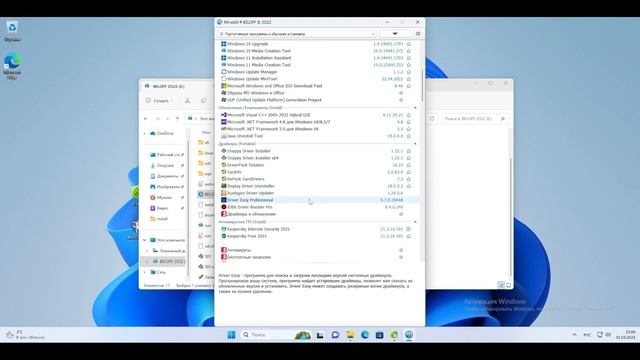Screen dimensions: 640x360
Task: Click the Driver Easy Professional icon
Action: [224, 200]
